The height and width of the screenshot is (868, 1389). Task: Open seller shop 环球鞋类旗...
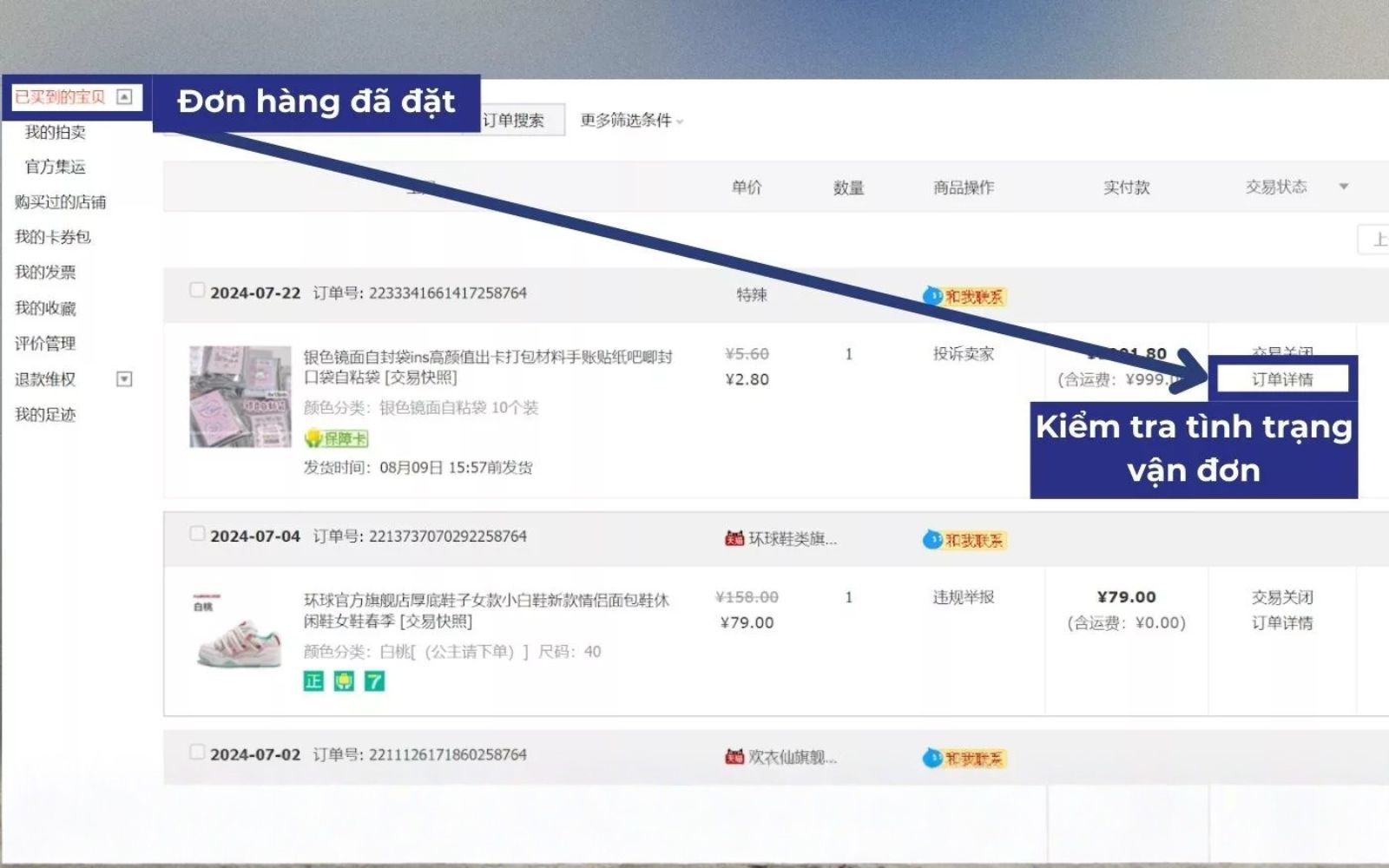click(x=793, y=539)
